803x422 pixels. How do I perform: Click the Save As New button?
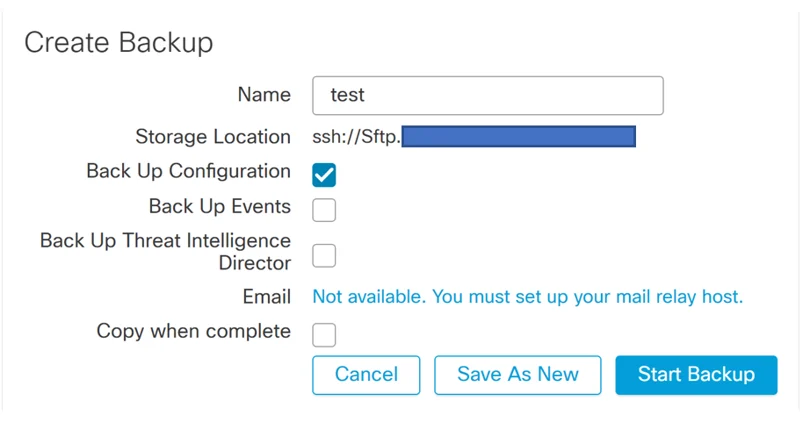[518, 375]
